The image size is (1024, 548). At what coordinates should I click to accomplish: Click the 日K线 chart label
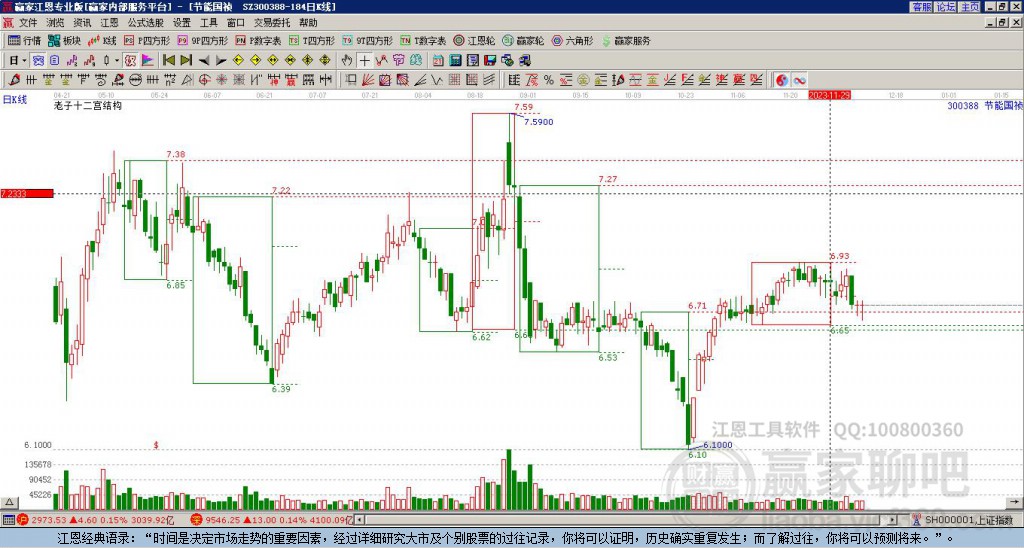coord(15,100)
